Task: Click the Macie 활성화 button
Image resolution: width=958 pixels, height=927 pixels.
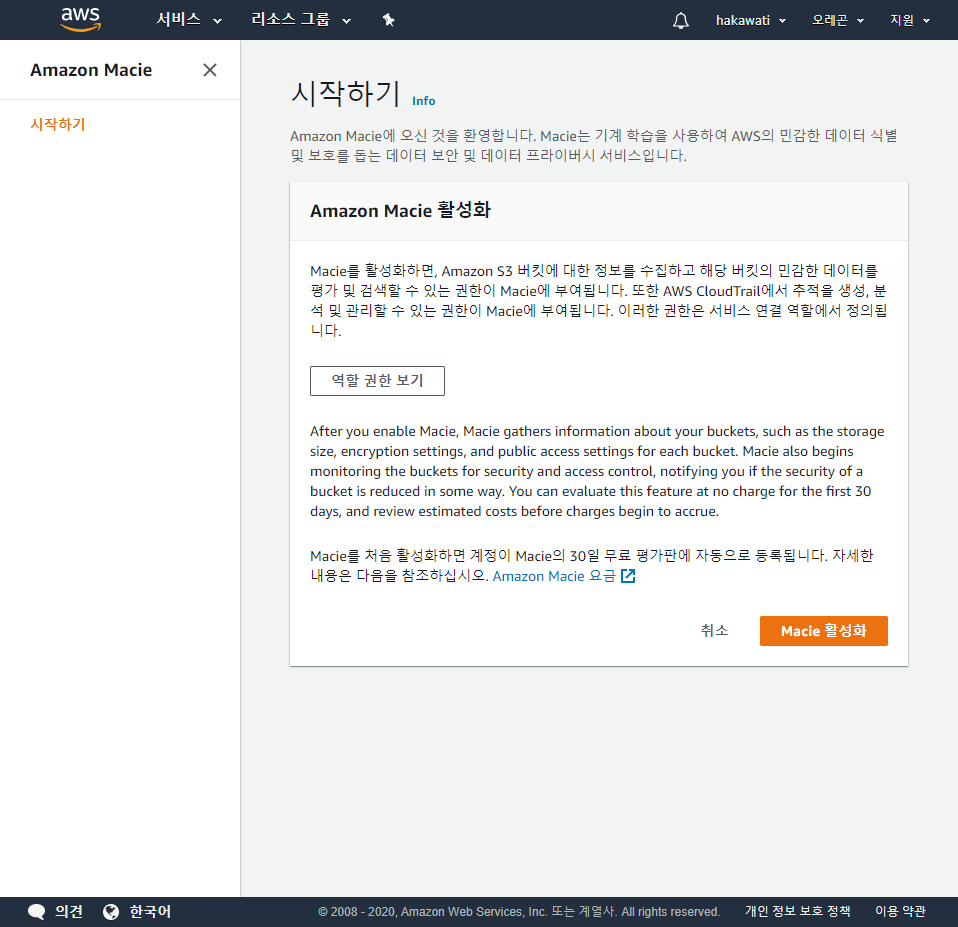Action: (824, 631)
